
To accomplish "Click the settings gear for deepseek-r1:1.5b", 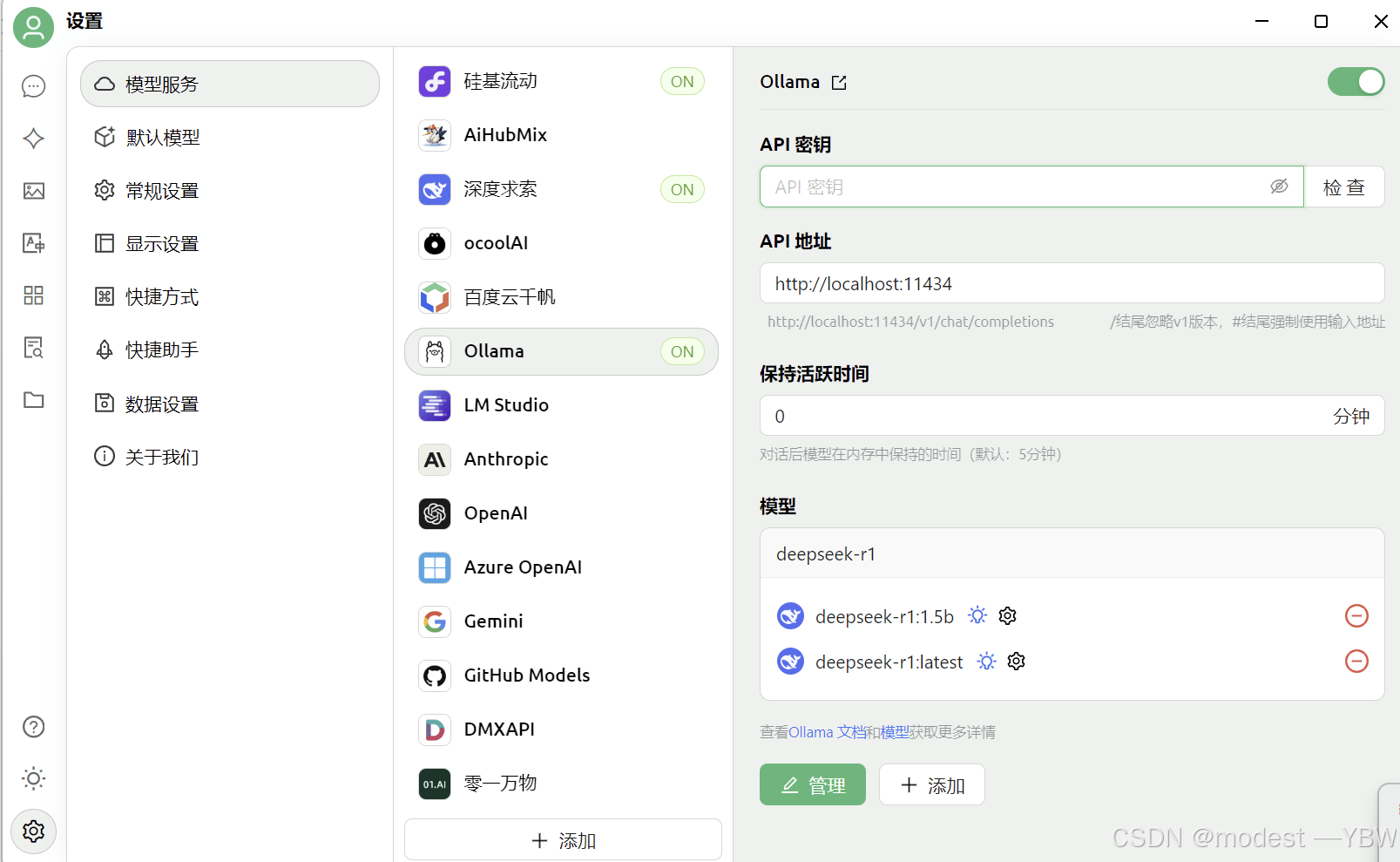I will click(x=1008, y=616).
